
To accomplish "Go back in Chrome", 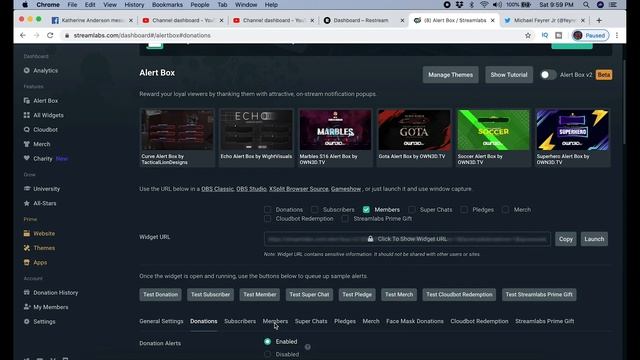I will tap(23, 36).
